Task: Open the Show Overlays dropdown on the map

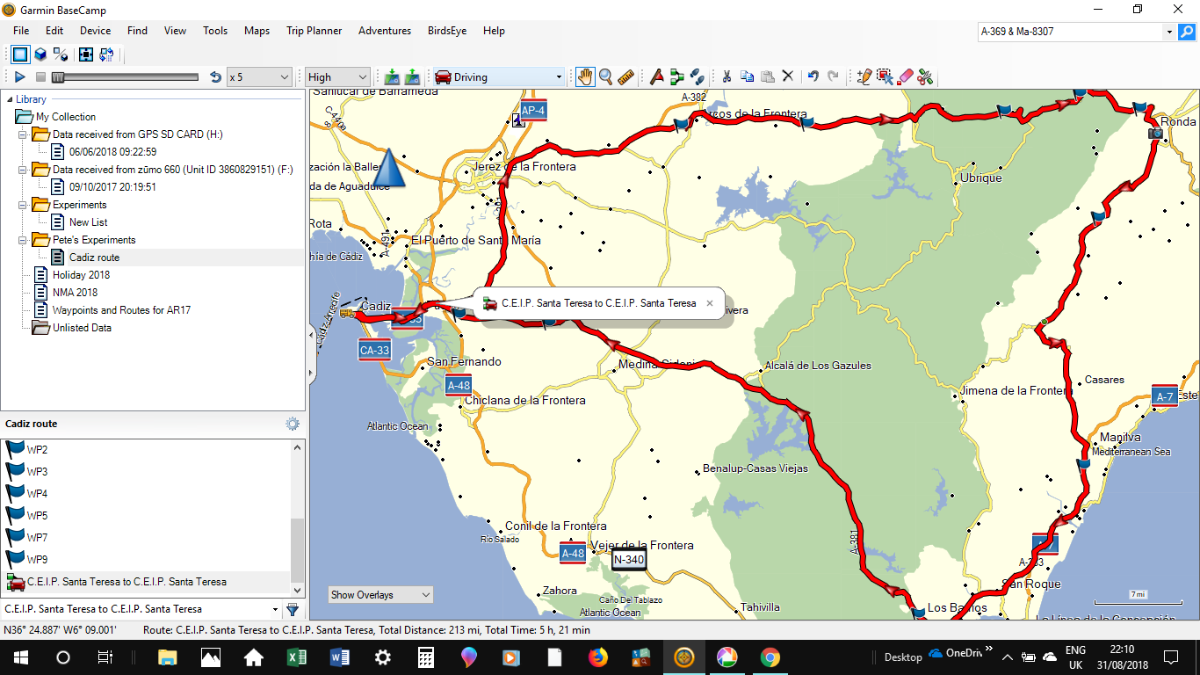Action: click(381, 595)
